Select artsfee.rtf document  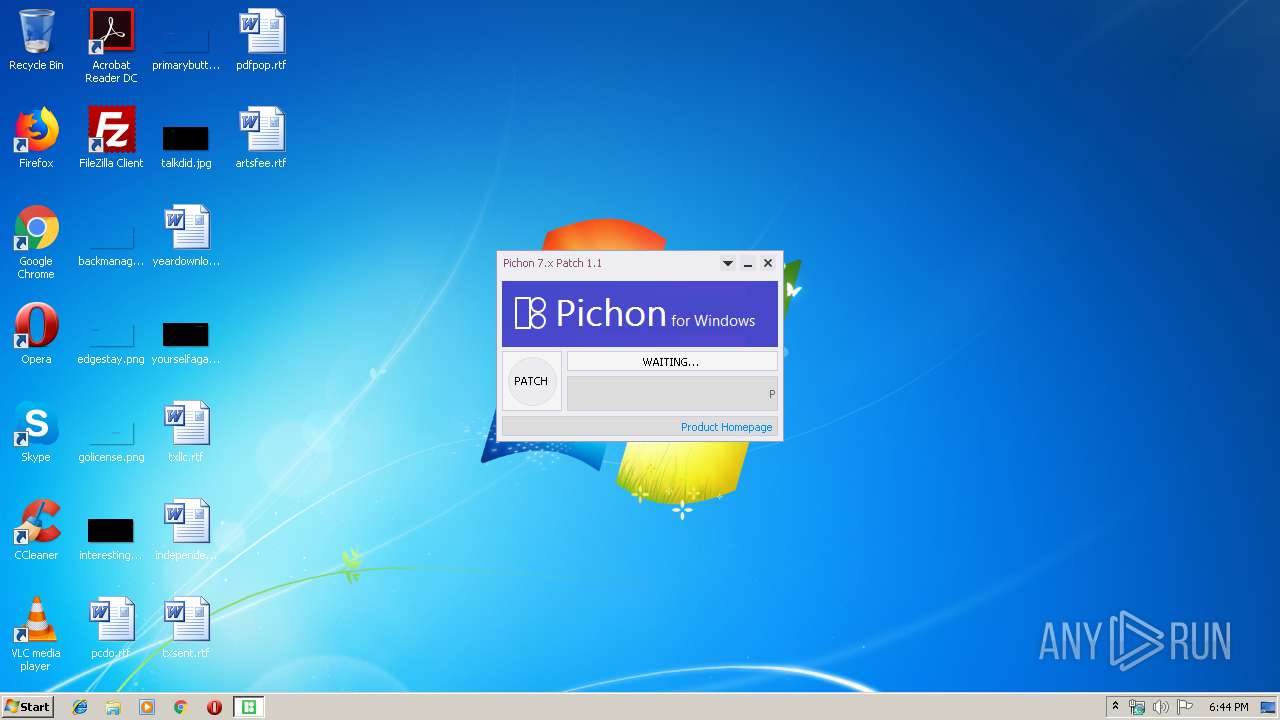[x=261, y=138]
